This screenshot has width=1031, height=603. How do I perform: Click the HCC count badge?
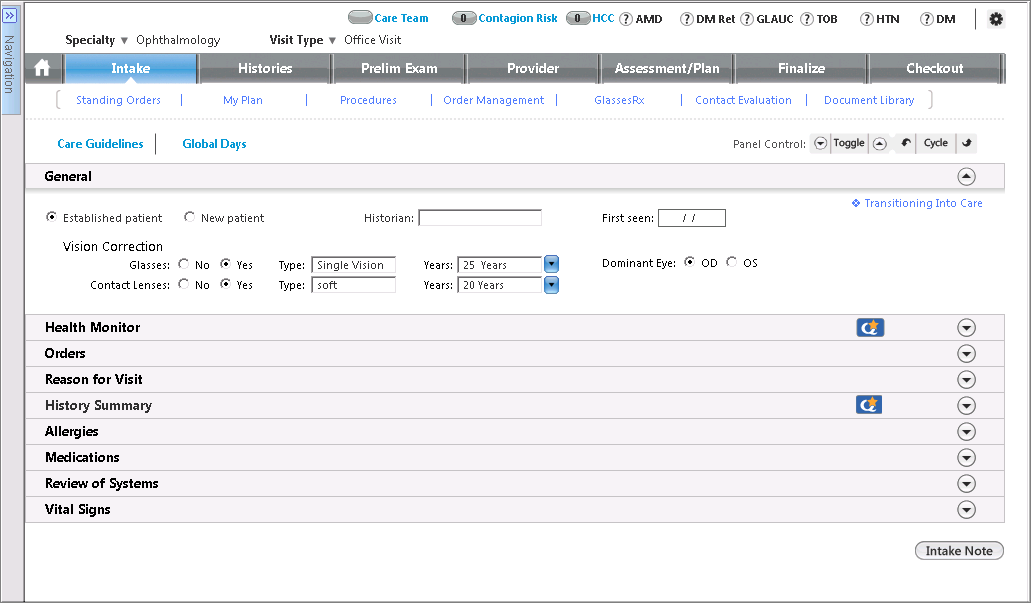pos(578,18)
